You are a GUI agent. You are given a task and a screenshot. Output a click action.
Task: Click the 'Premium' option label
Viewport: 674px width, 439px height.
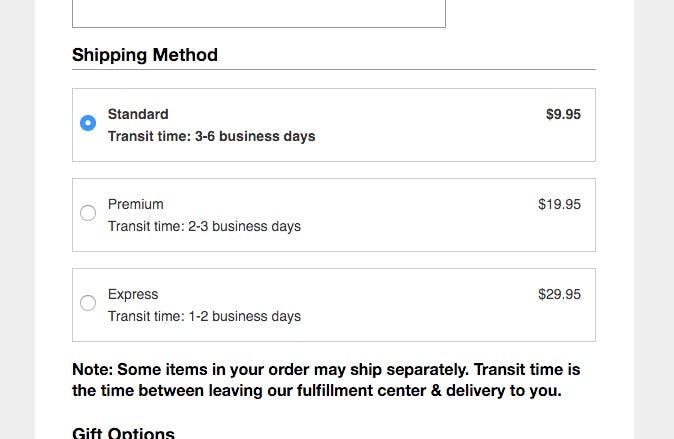pos(136,204)
